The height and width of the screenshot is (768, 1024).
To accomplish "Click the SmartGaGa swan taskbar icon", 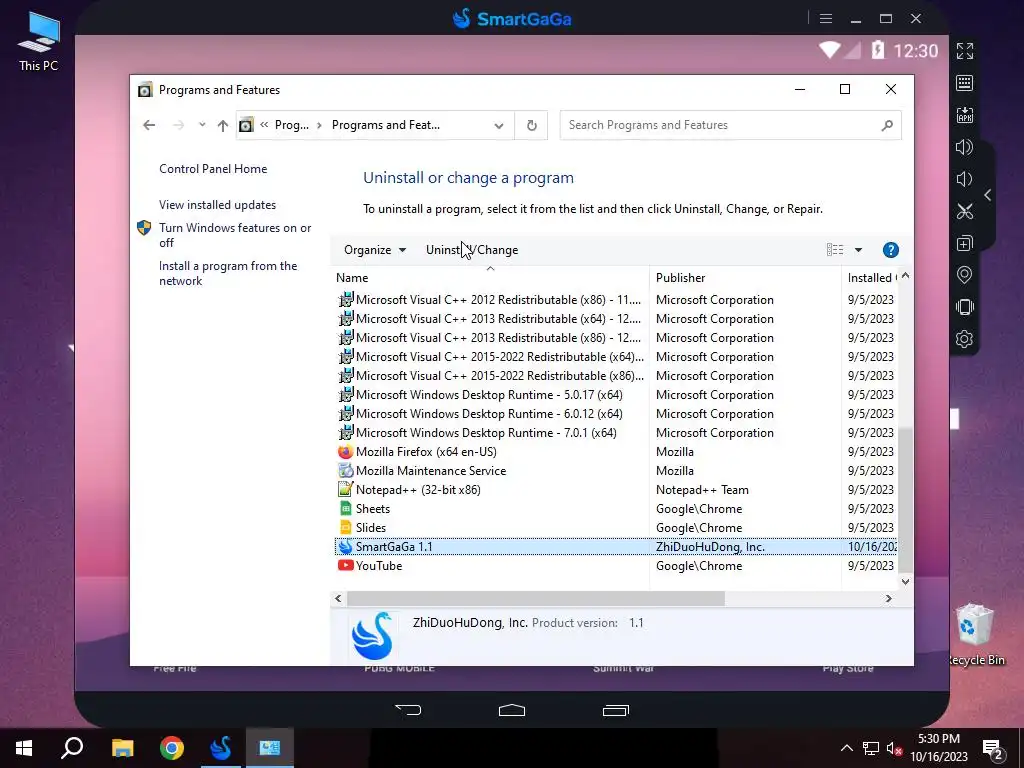I will [x=221, y=748].
